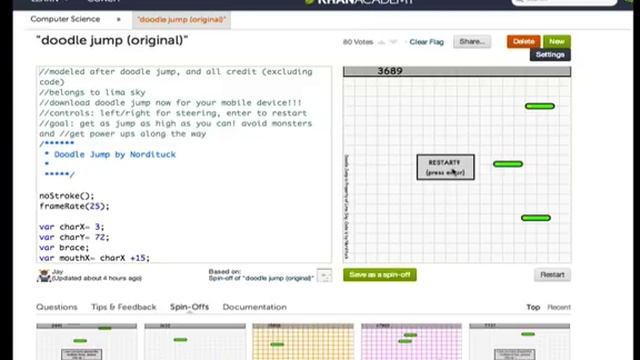Focus the search field in header
Viewport: 640px width, 360px height.
[x=564, y=2]
